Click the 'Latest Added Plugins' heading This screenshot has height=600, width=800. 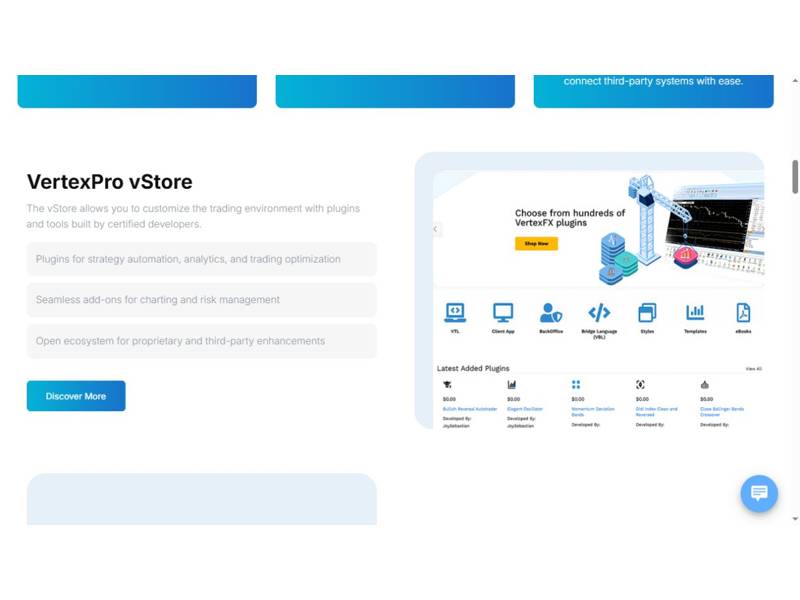[x=473, y=368]
